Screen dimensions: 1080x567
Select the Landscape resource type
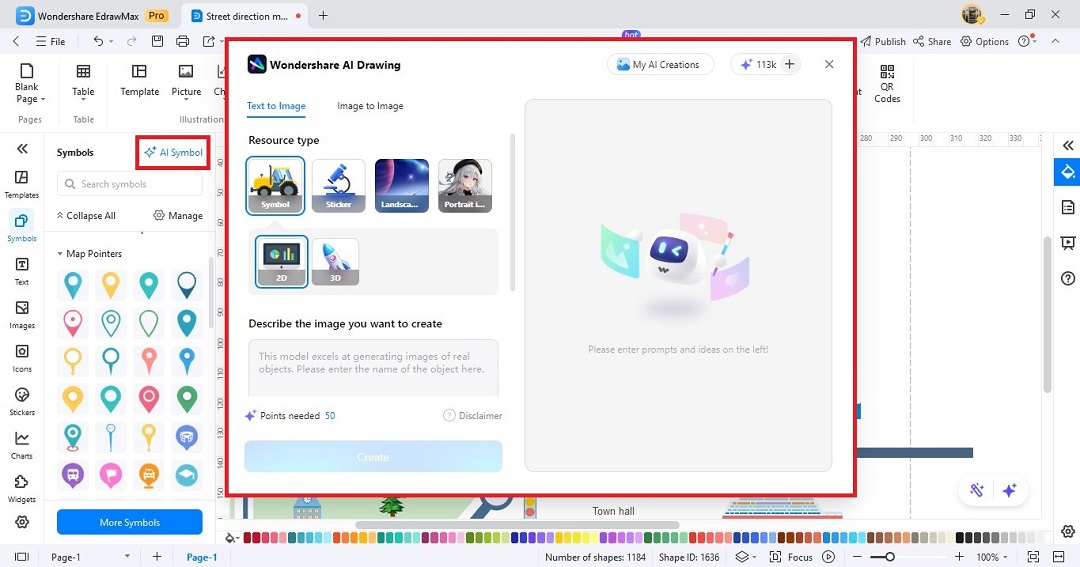(402, 186)
